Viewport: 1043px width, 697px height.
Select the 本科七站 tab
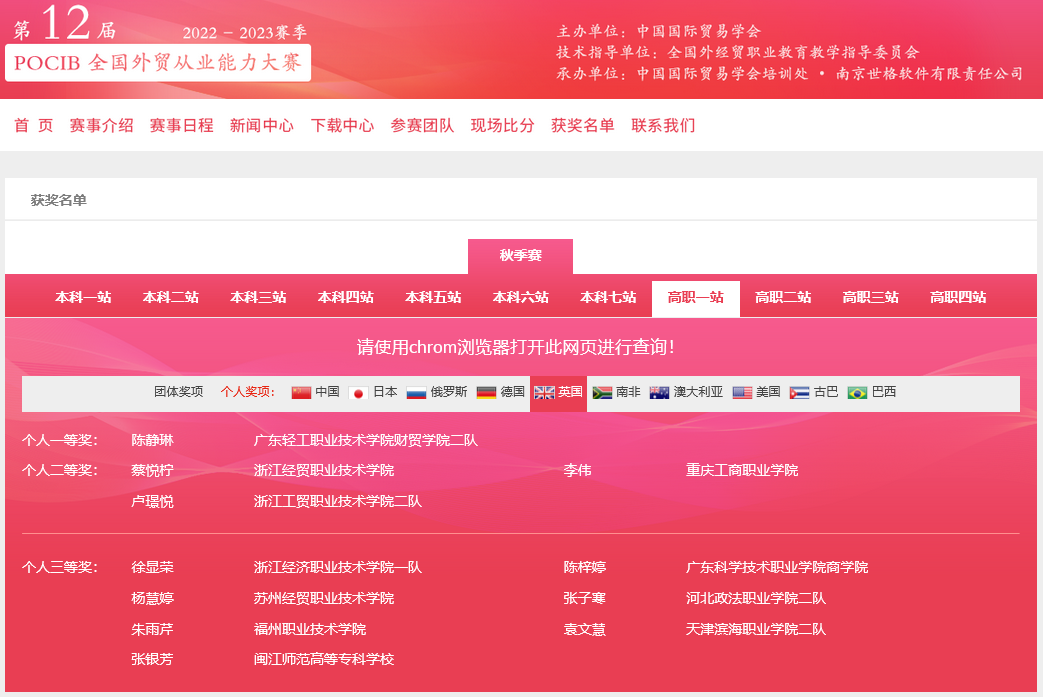click(x=608, y=298)
